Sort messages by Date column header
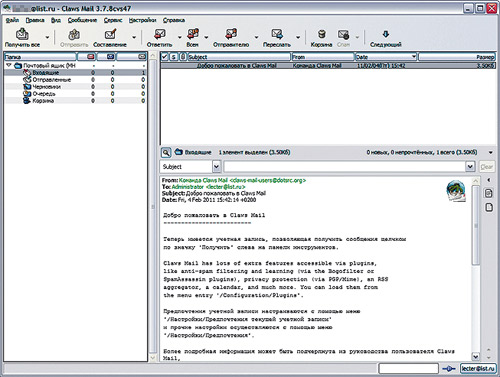The width and height of the screenshot is (500, 377). (x=386, y=57)
